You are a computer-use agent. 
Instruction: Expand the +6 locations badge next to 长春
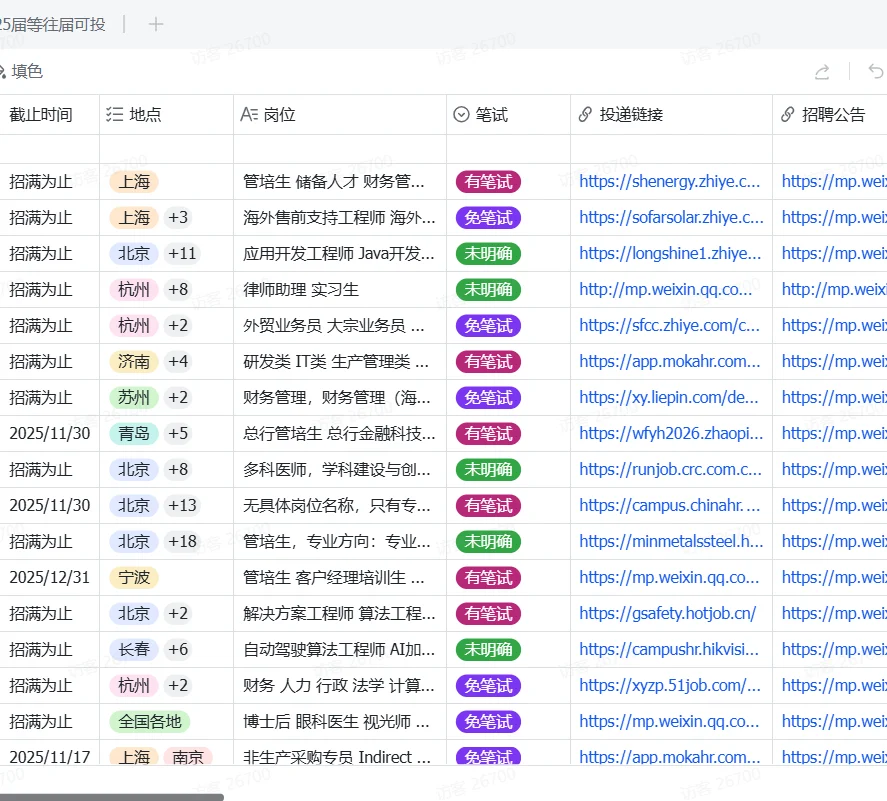pos(178,650)
